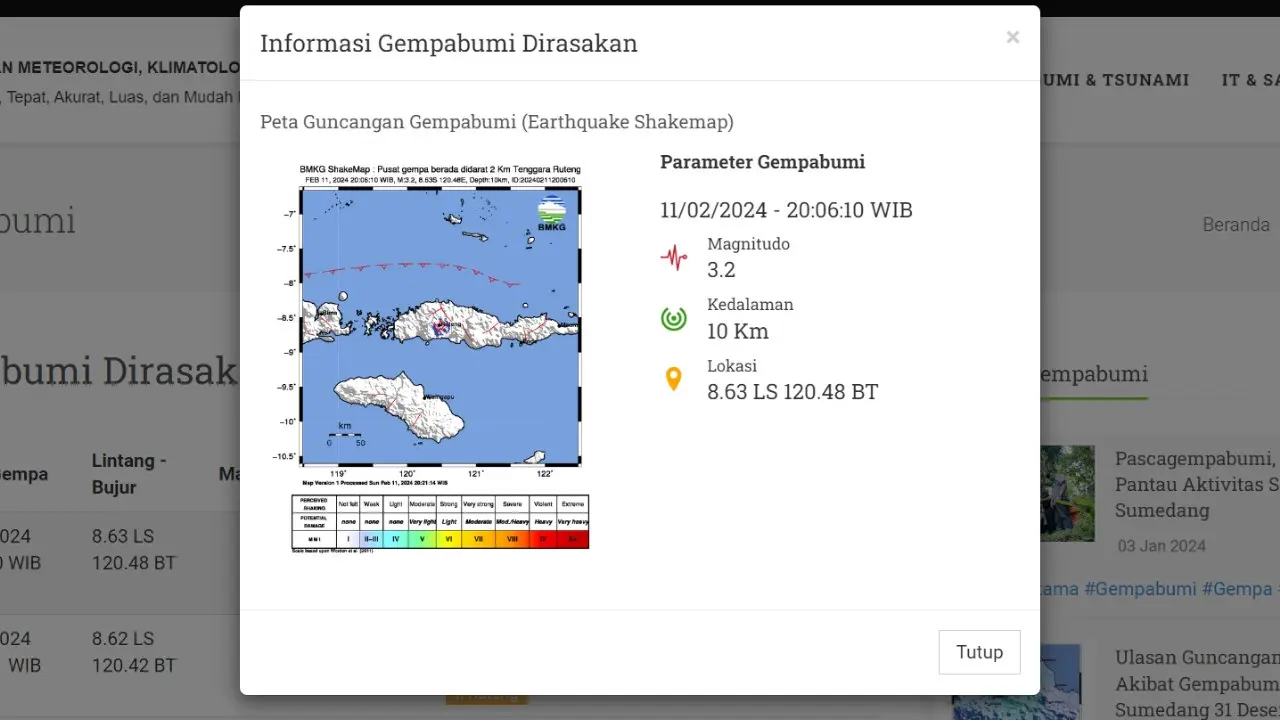Viewport: 1280px width, 720px height.
Task: Click the green Kedalaman depth icon
Action: tap(674, 318)
